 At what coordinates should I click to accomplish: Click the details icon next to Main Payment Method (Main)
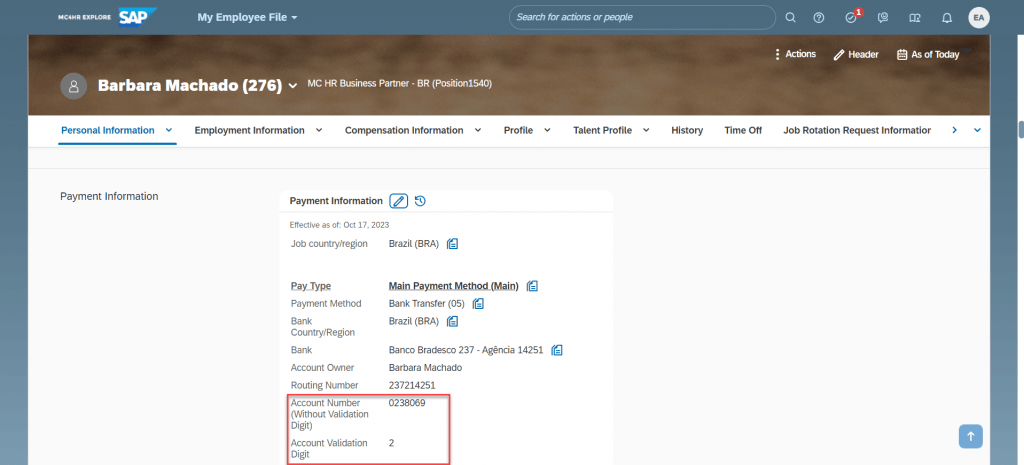[532, 285]
